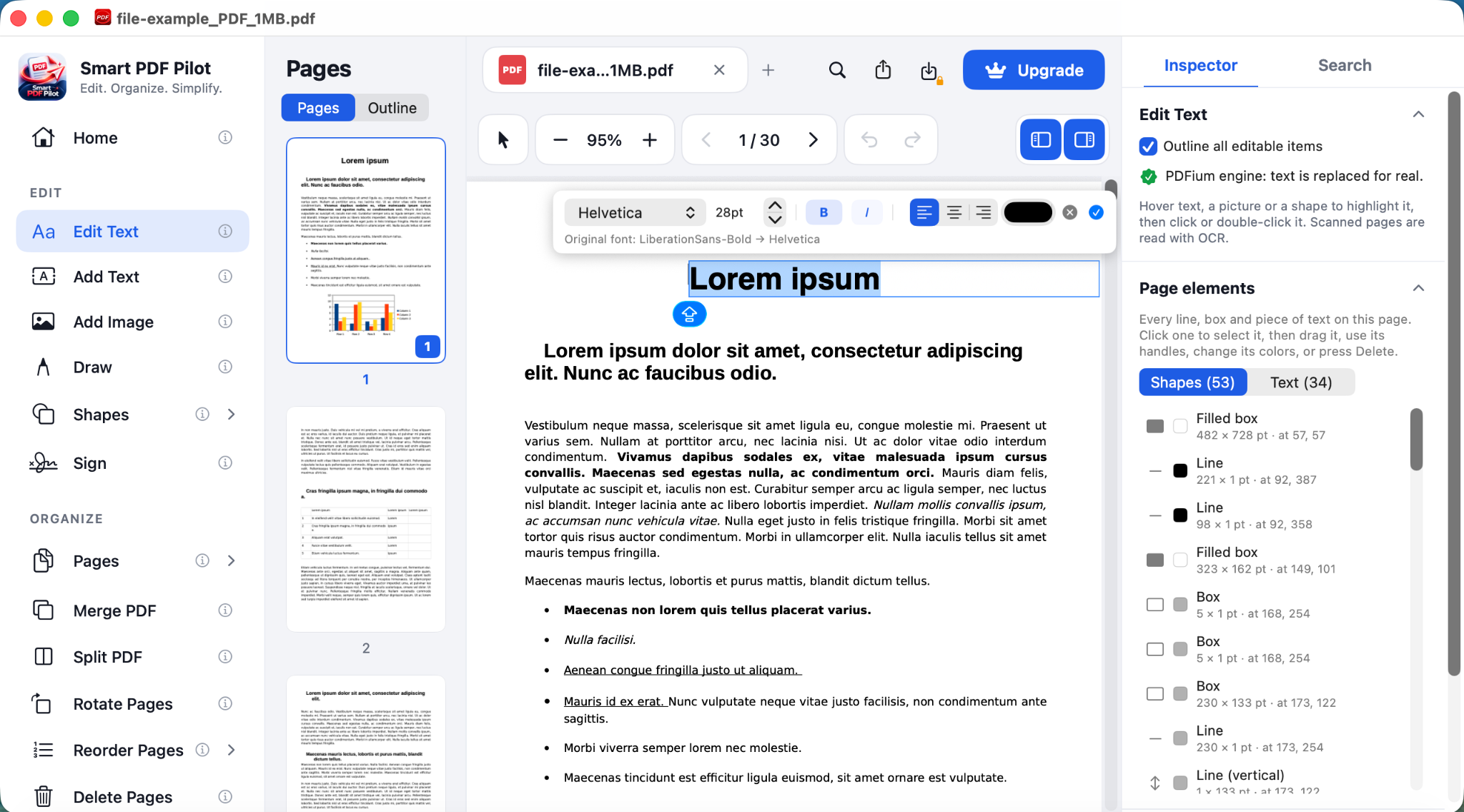Click the Upgrade button
This screenshot has width=1464, height=812.
[1034, 70]
